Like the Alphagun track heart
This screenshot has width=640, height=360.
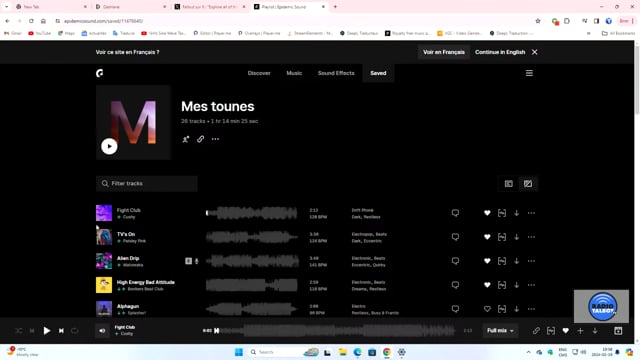tap(487, 309)
